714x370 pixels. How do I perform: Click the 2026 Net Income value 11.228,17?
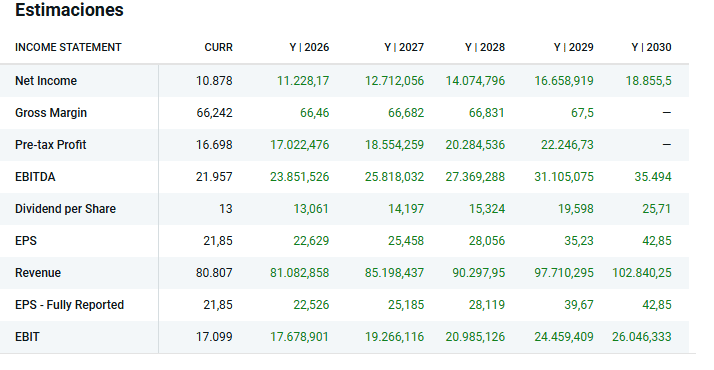coord(303,81)
